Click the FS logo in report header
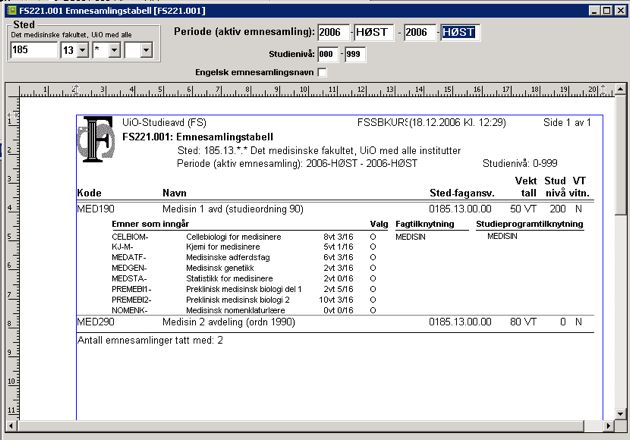The height and width of the screenshot is (440, 630). tap(97, 139)
